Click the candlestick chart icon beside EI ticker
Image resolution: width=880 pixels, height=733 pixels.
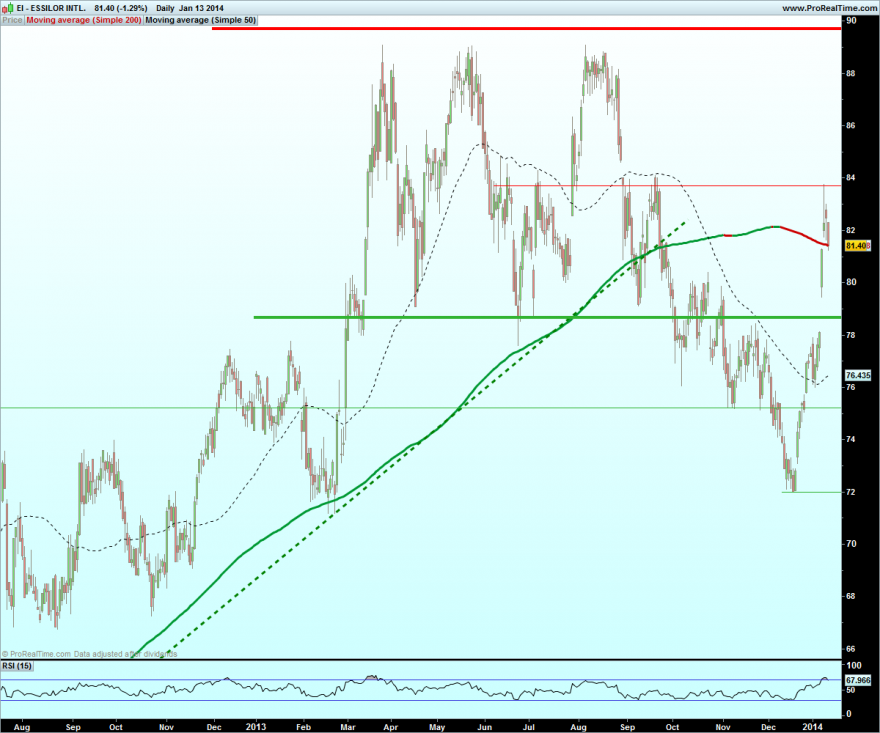point(7,8)
